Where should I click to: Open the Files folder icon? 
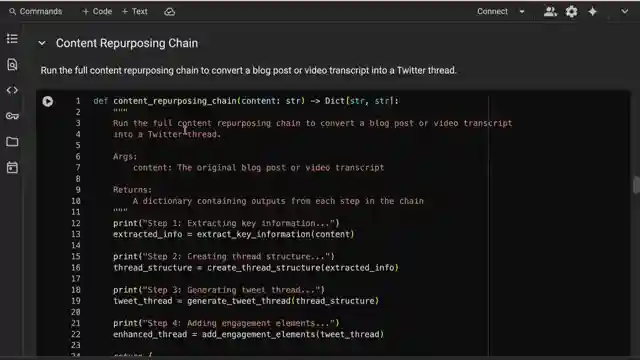[12, 142]
